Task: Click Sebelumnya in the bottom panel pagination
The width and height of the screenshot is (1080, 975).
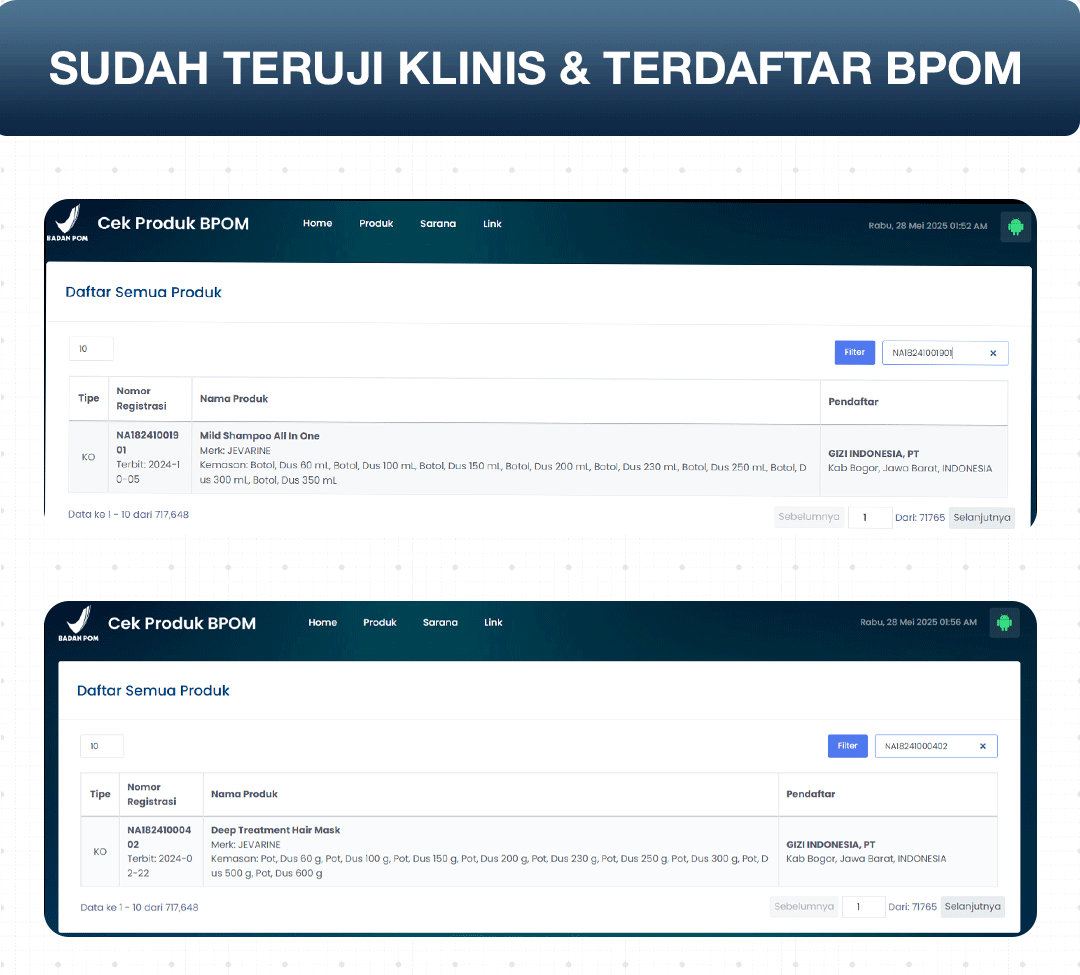Action: pyautogui.click(x=804, y=907)
